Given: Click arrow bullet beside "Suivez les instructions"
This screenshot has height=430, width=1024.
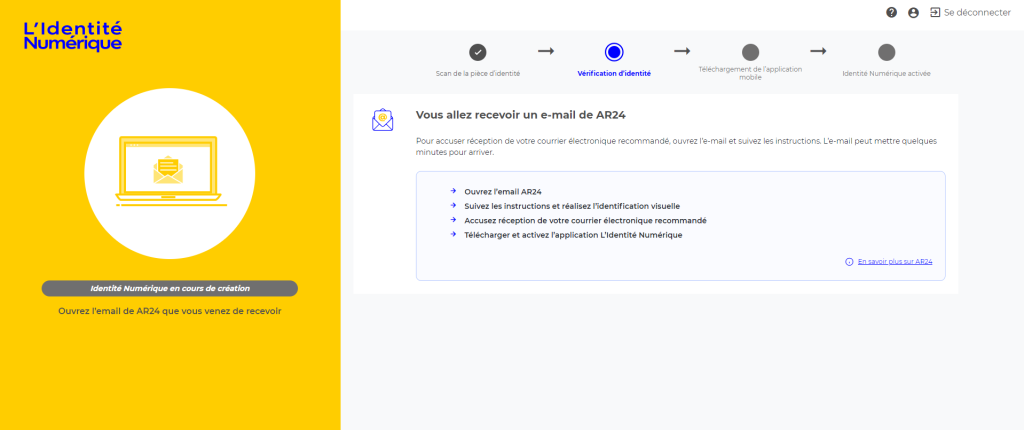Looking at the screenshot, I should coord(453,206).
